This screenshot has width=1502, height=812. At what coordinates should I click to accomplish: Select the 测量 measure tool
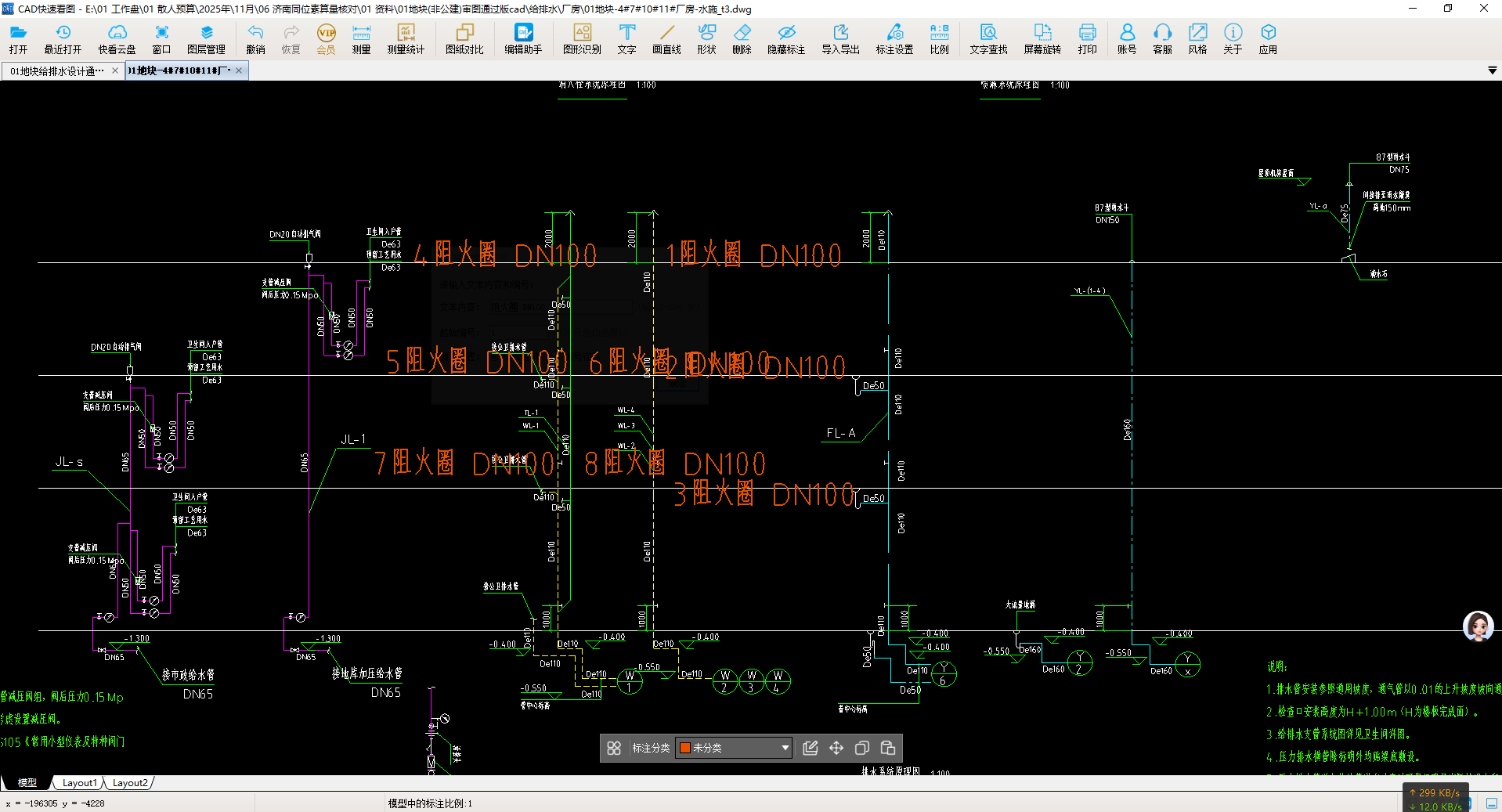point(361,38)
